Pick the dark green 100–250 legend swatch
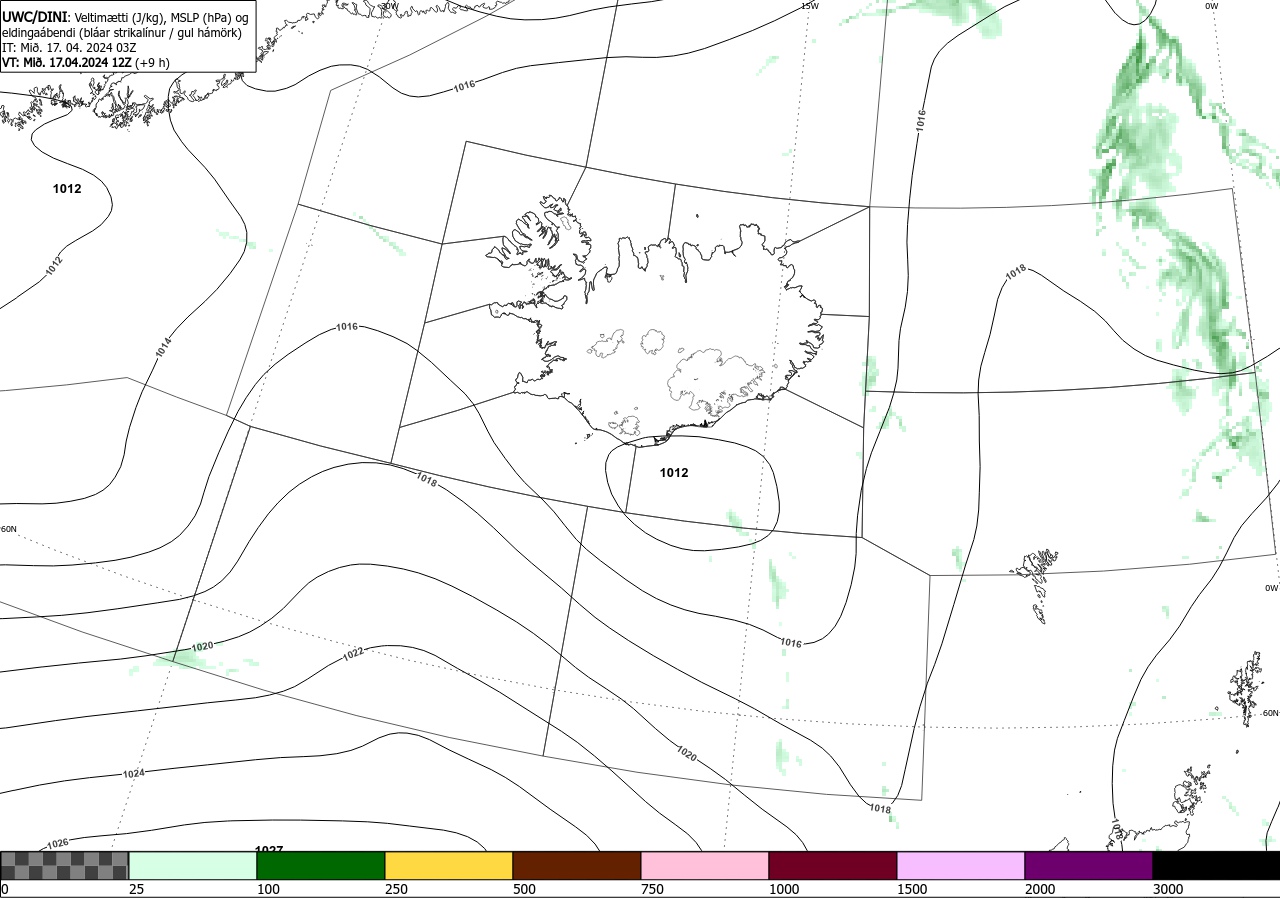The width and height of the screenshot is (1280, 898). 321,865
